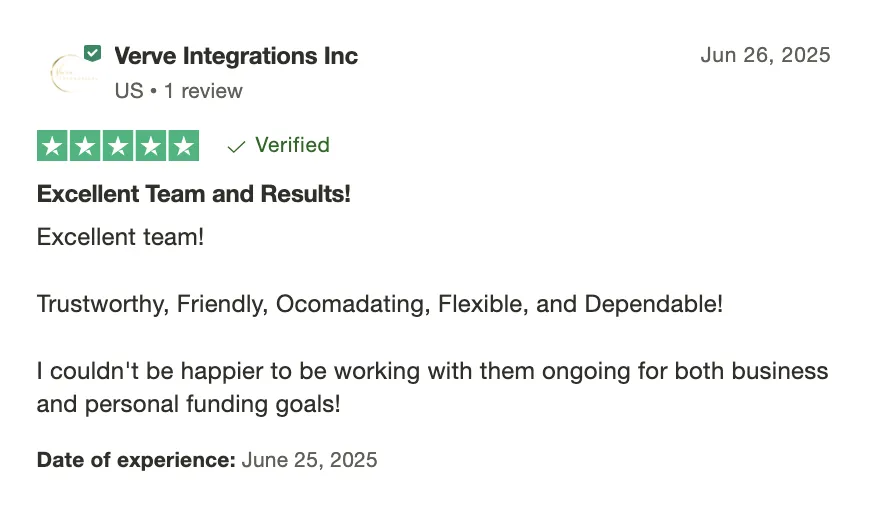Click the US country label
Viewport: 872px width, 516px height.
pyautogui.click(x=129, y=91)
